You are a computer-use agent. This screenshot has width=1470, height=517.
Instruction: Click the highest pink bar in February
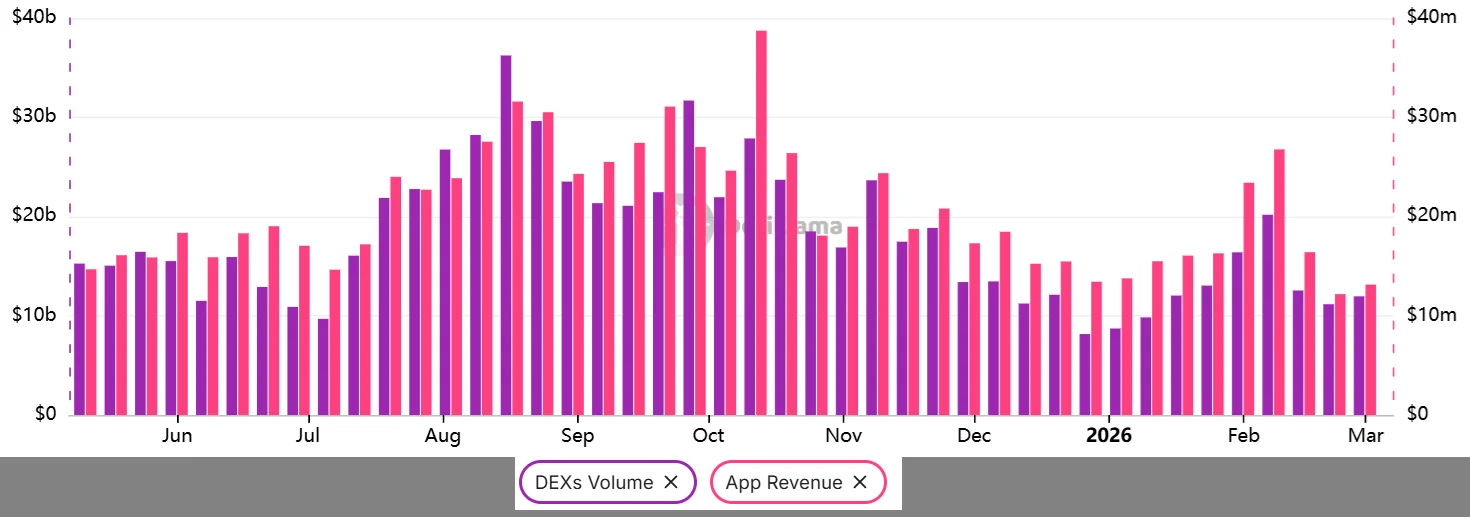coord(1279,282)
